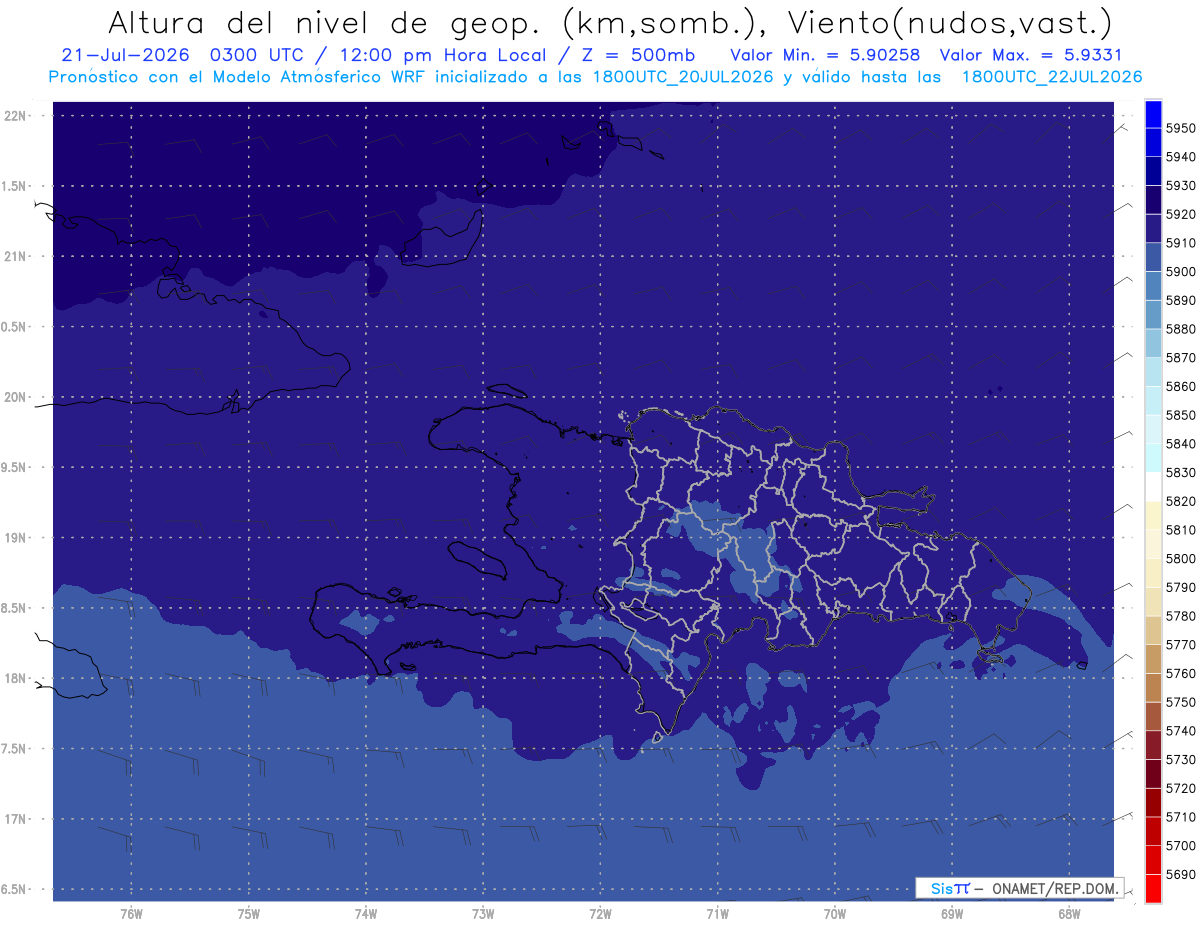Click the "Valor Min. = 5.90258" text
Screen dimensions: 1200x927
coord(825,55)
